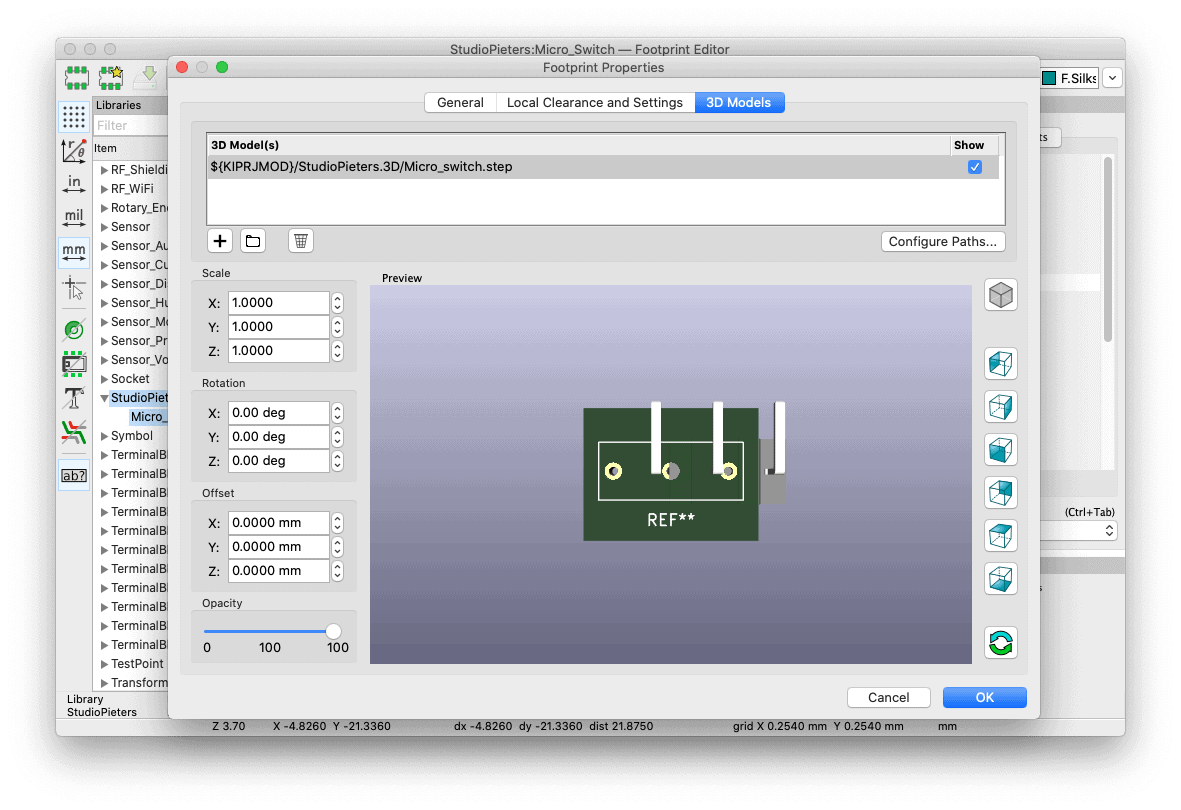Click the third blue cube view icon in the preview column
This screenshot has height=810, width=1181.
click(x=1000, y=450)
